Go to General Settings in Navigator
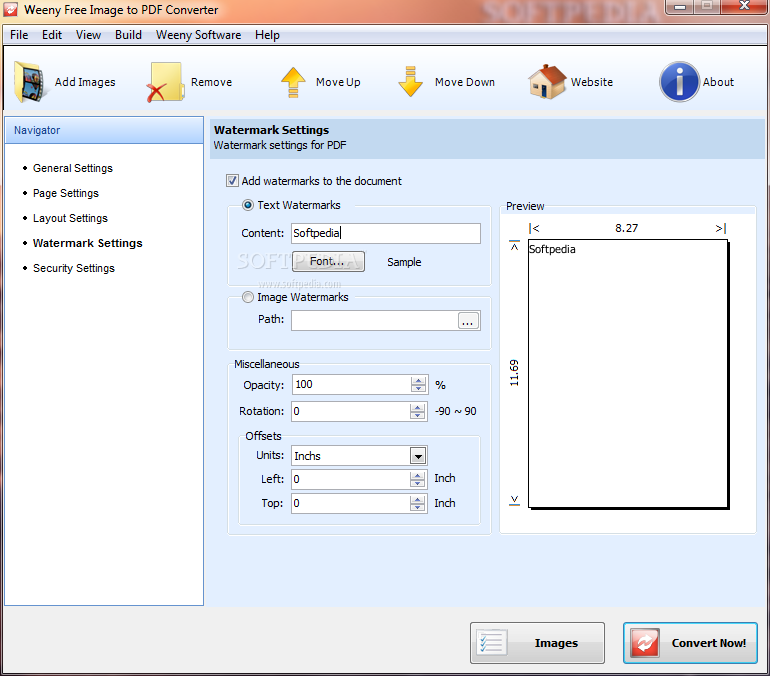 pos(73,168)
